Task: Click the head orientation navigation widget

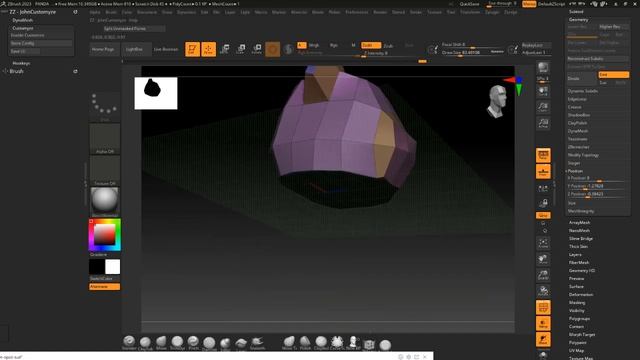Action: click(497, 102)
